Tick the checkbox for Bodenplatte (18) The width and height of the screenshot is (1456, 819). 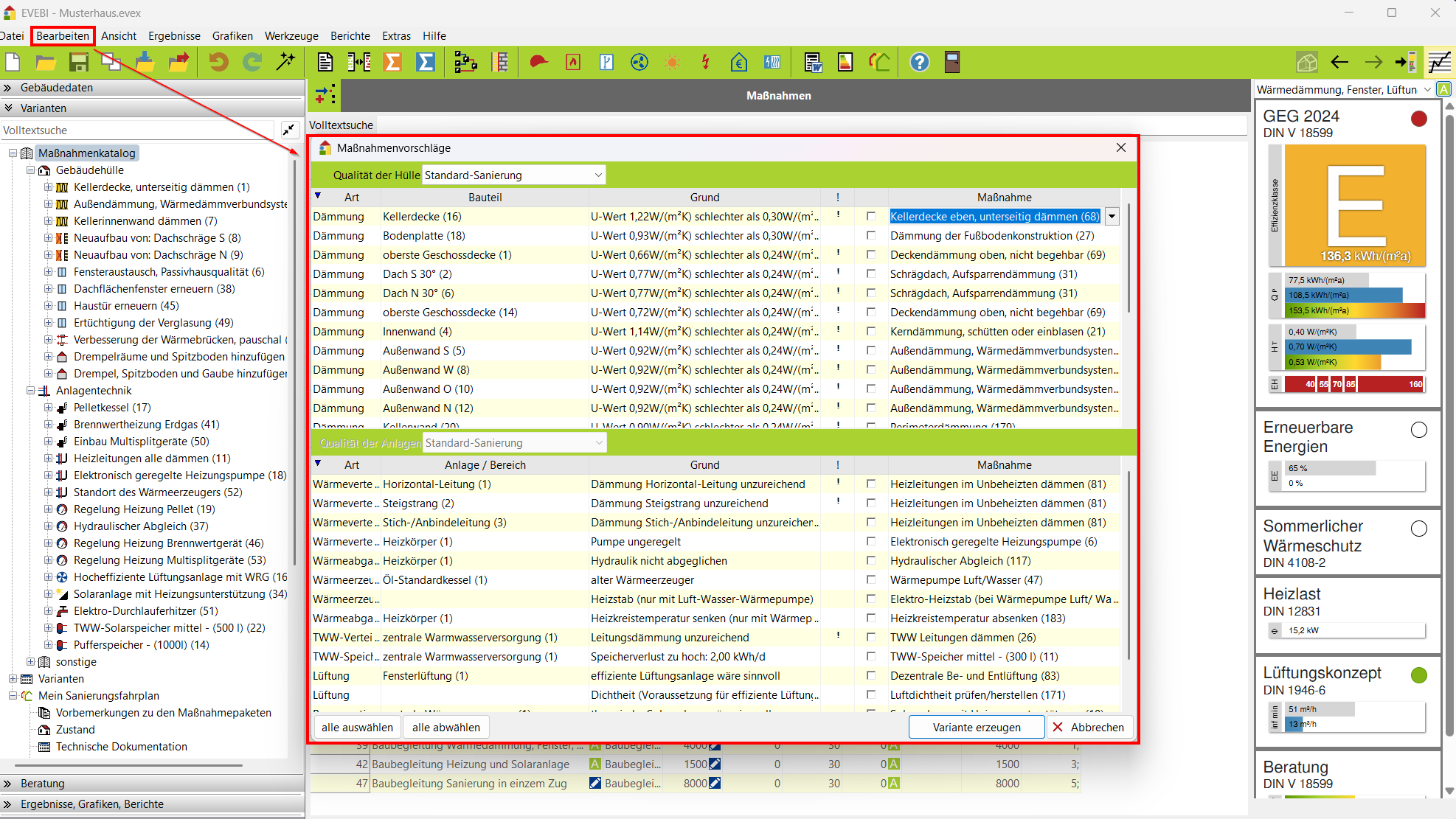pos(871,236)
